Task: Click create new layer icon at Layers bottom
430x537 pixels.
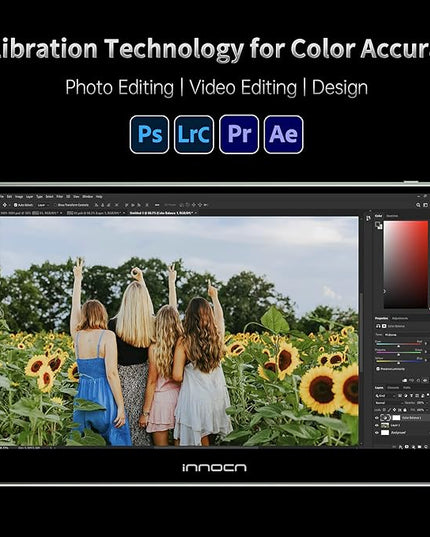Action: [426, 447]
